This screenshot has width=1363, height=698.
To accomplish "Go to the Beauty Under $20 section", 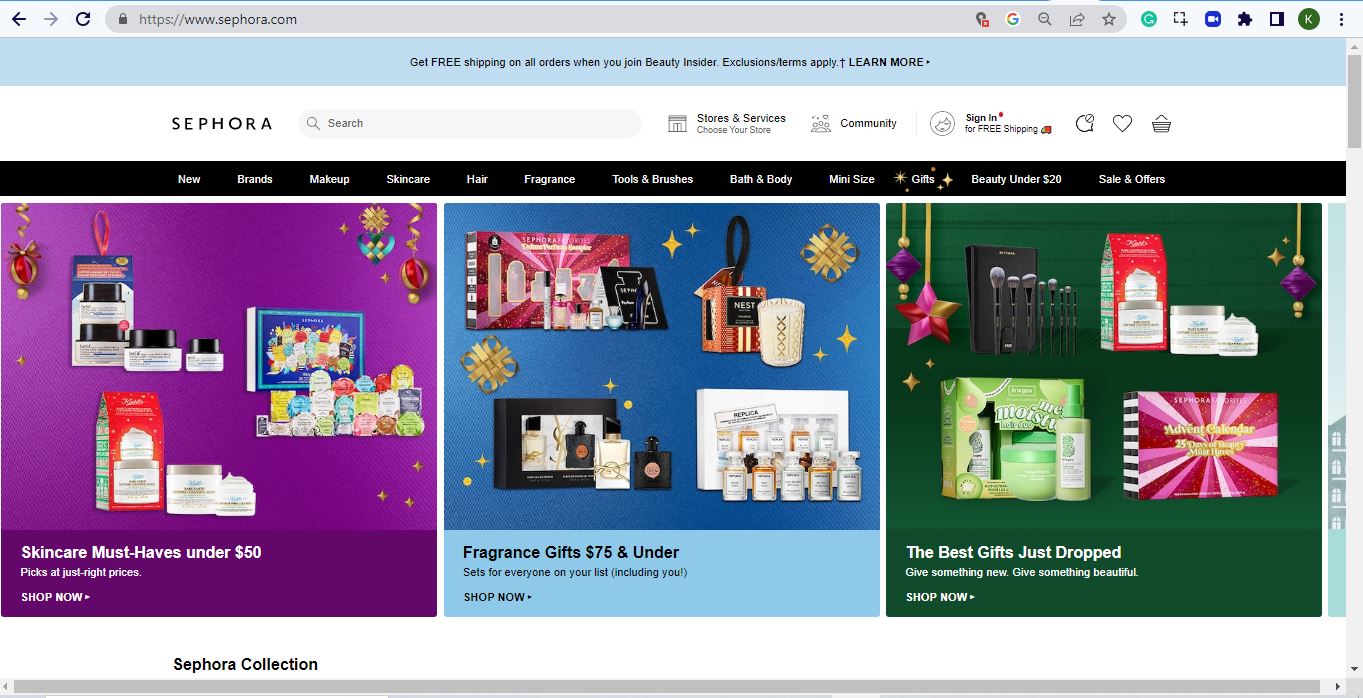I will pos(1016,179).
